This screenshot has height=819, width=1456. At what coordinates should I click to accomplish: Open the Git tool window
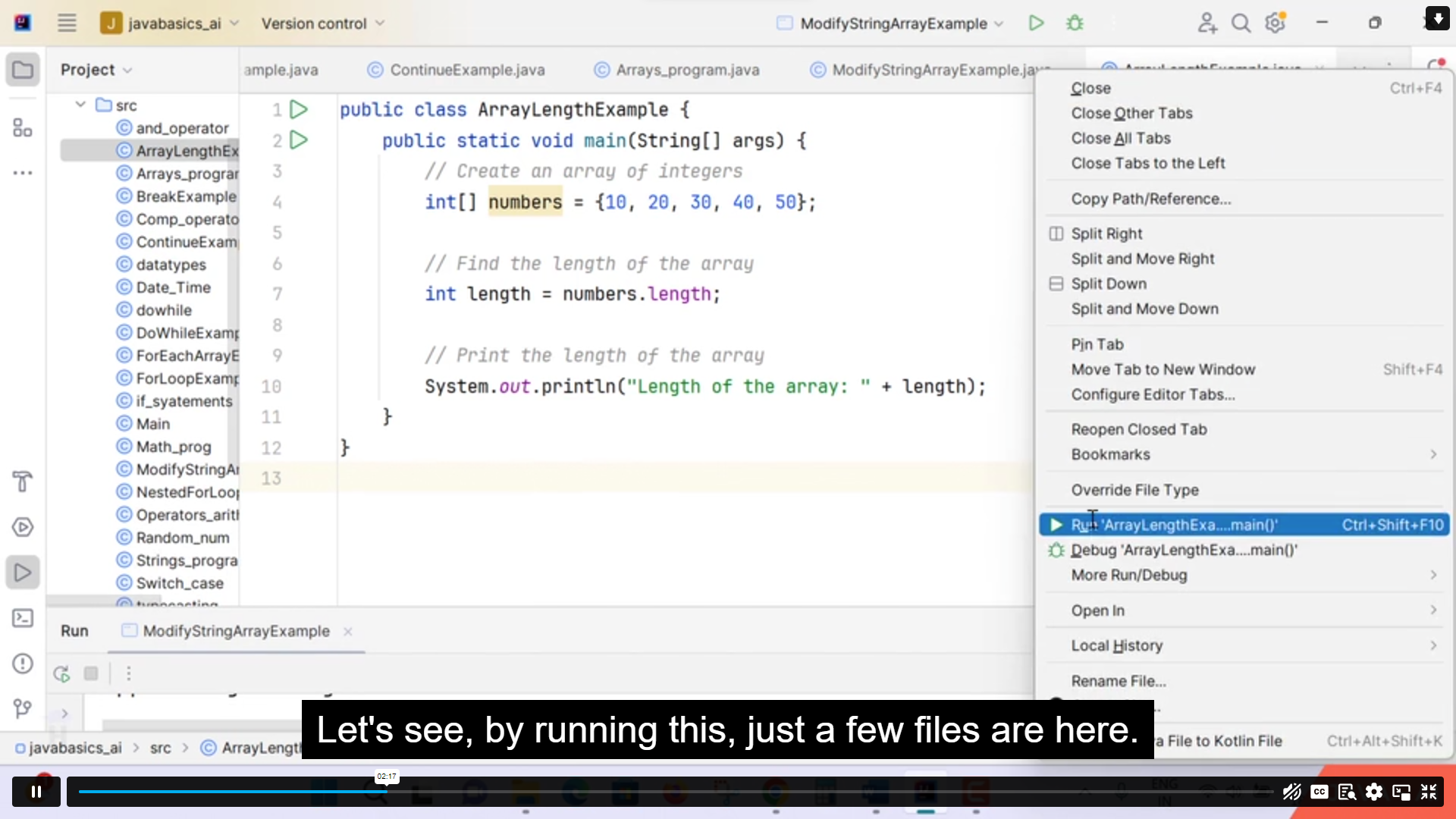coord(22,709)
